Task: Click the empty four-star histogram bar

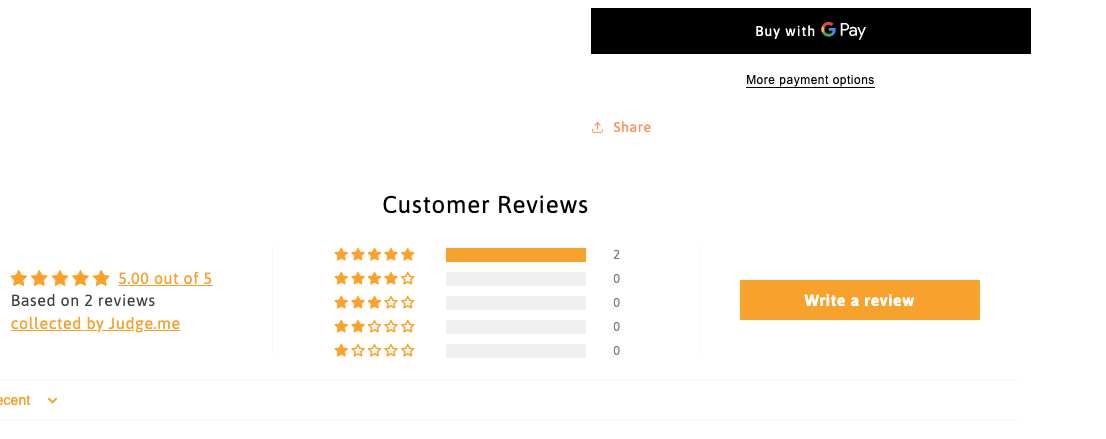Action: pyautogui.click(x=515, y=279)
